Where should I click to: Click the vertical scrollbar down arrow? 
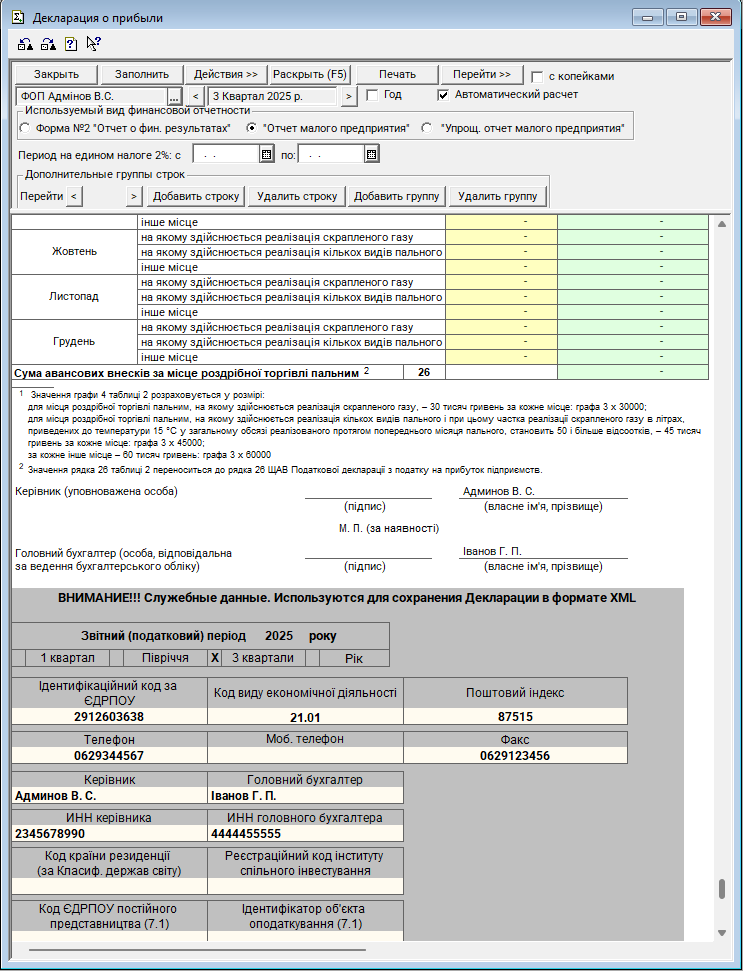722,933
